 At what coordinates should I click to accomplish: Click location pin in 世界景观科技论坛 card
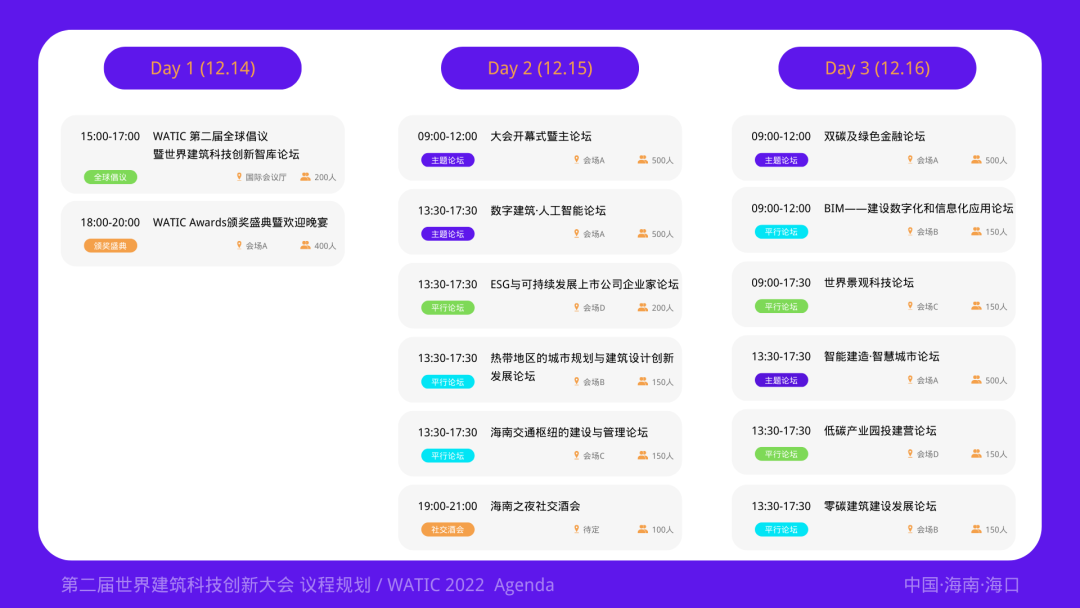(x=910, y=306)
